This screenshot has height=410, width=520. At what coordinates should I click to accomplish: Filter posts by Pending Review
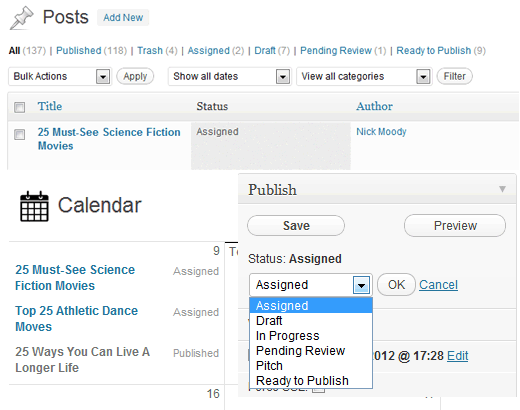pos(336,51)
